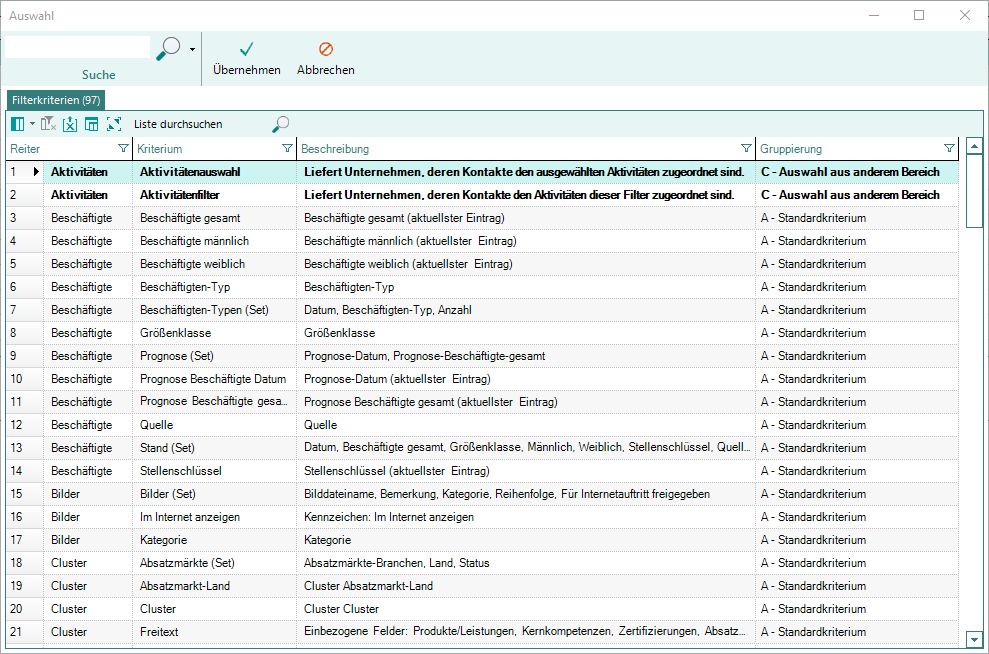Click the Abbrechen cancel icon
This screenshot has height=654, width=989.
pyautogui.click(x=325, y=49)
